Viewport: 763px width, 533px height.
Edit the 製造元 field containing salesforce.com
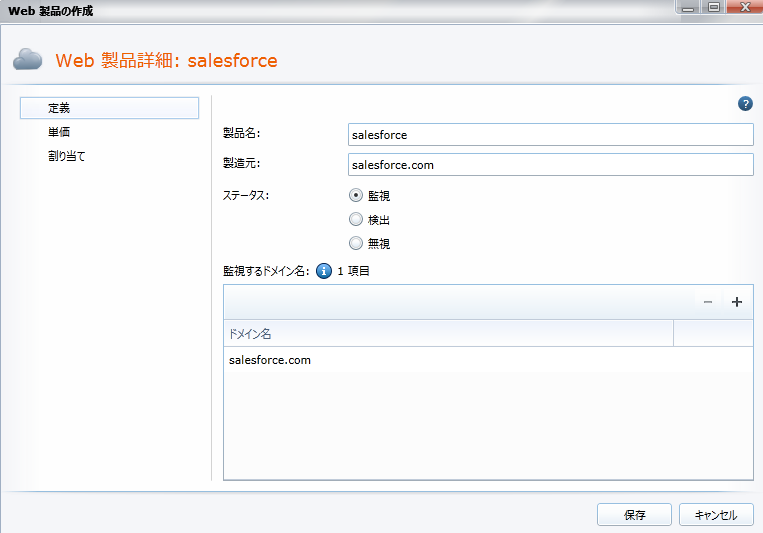(x=551, y=165)
